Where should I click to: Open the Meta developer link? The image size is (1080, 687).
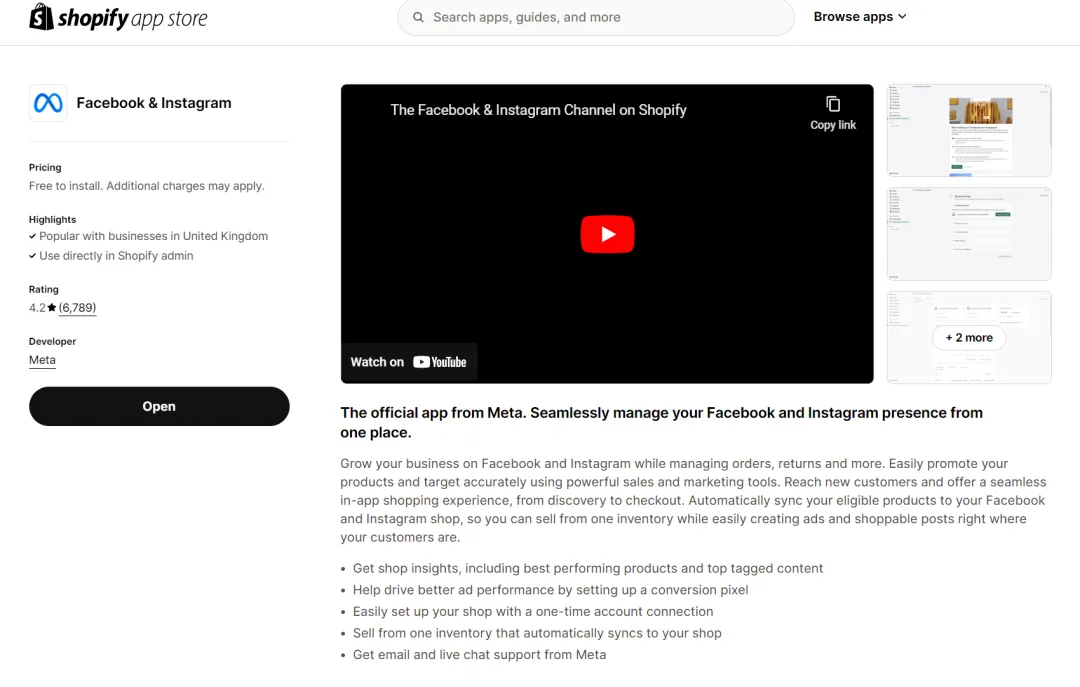tap(42, 360)
